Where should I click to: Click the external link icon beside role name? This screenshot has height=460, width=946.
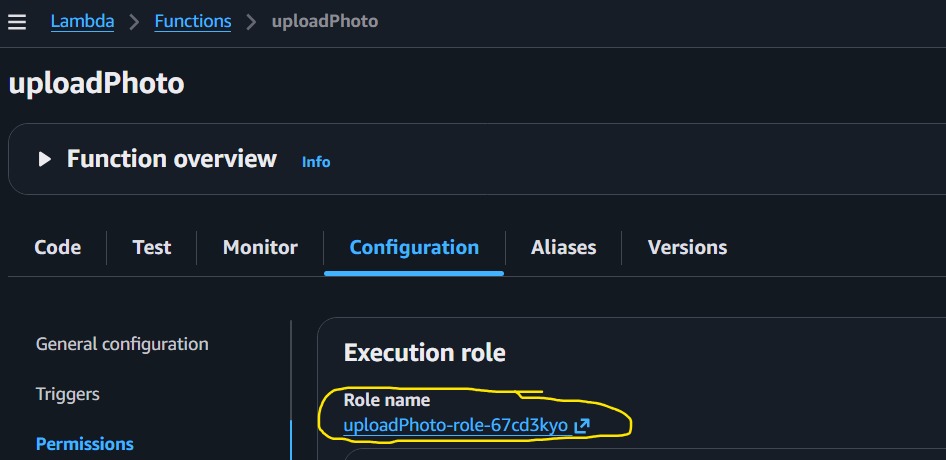(x=582, y=426)
